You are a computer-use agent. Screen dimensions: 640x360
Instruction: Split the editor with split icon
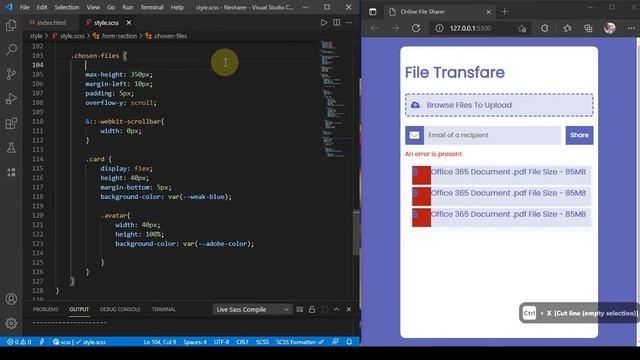(x=336, y=23)
